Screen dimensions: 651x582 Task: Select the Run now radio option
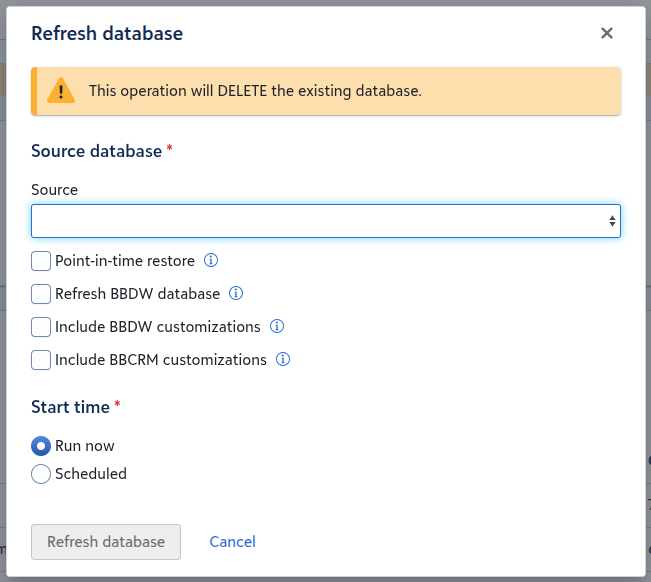point(41,446)
